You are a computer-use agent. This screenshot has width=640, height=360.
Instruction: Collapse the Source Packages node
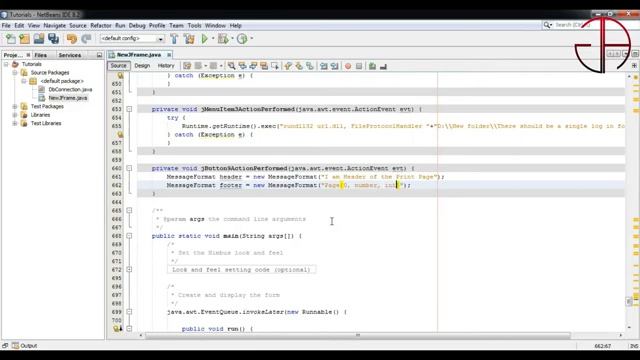(15, 73)
